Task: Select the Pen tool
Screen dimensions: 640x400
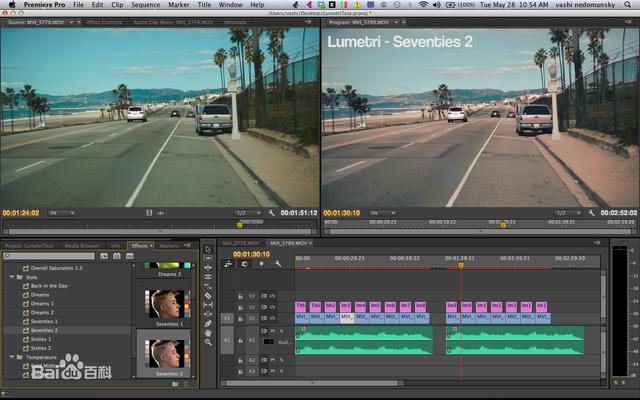Action: 208,323
